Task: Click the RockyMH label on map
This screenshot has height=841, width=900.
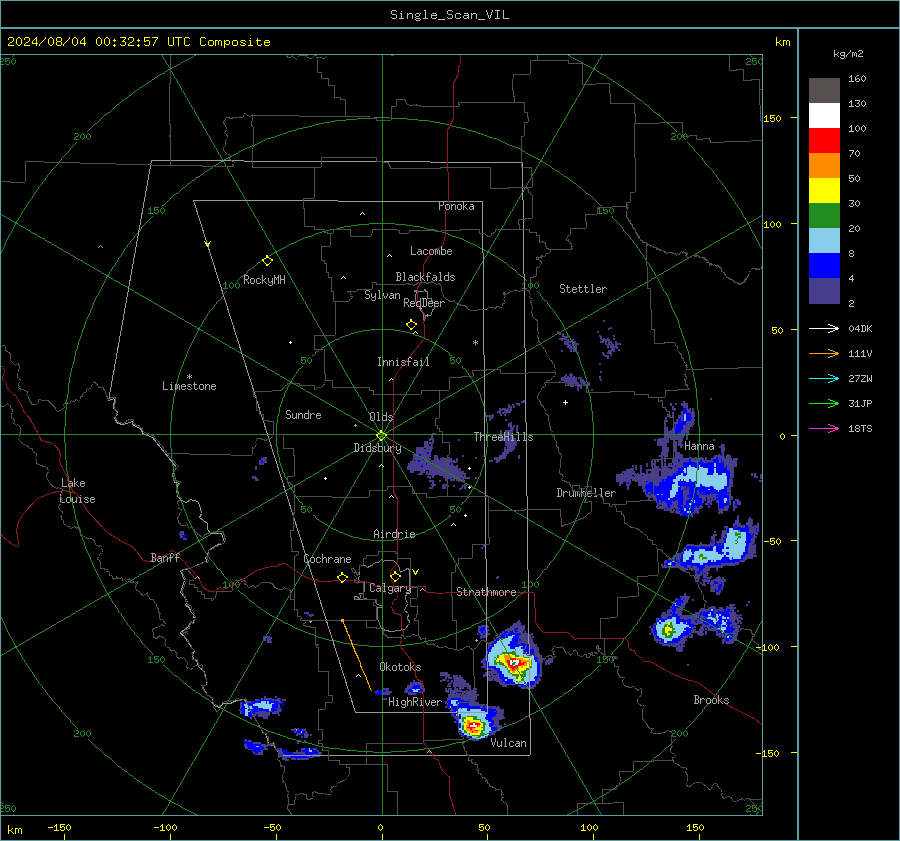Action: [264, 280]
